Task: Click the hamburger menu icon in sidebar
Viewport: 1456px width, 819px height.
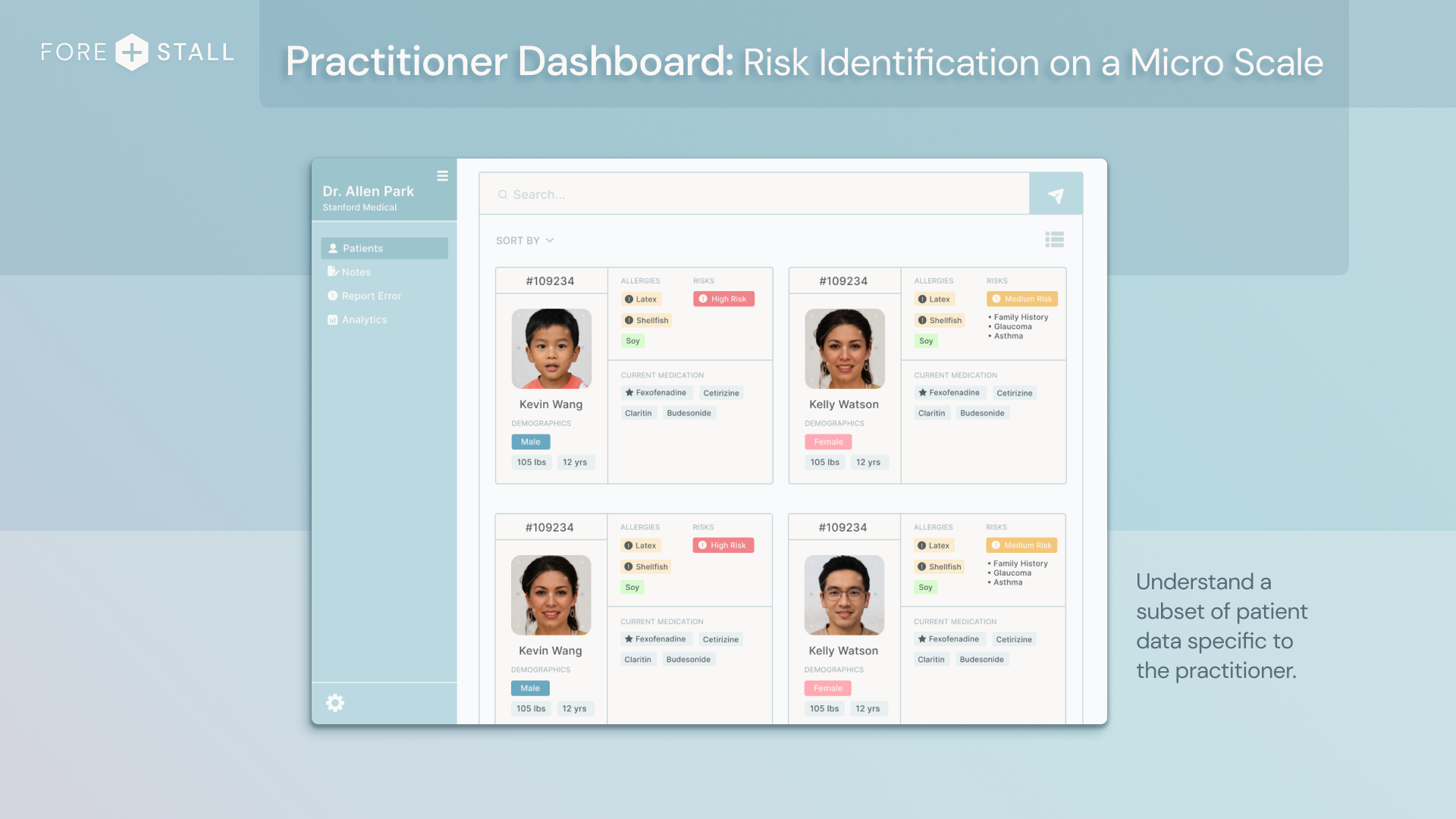Action: pos(442,176)
